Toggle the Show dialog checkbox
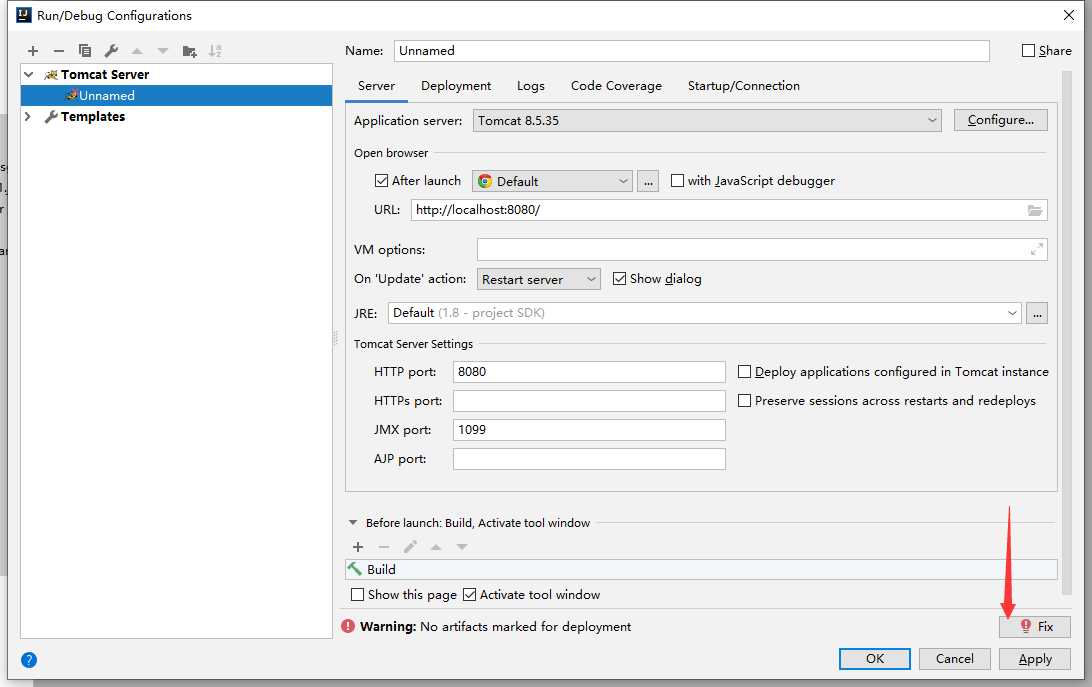Image resolution: width=1092 pixels, height=687 pixels. [619, 279]
